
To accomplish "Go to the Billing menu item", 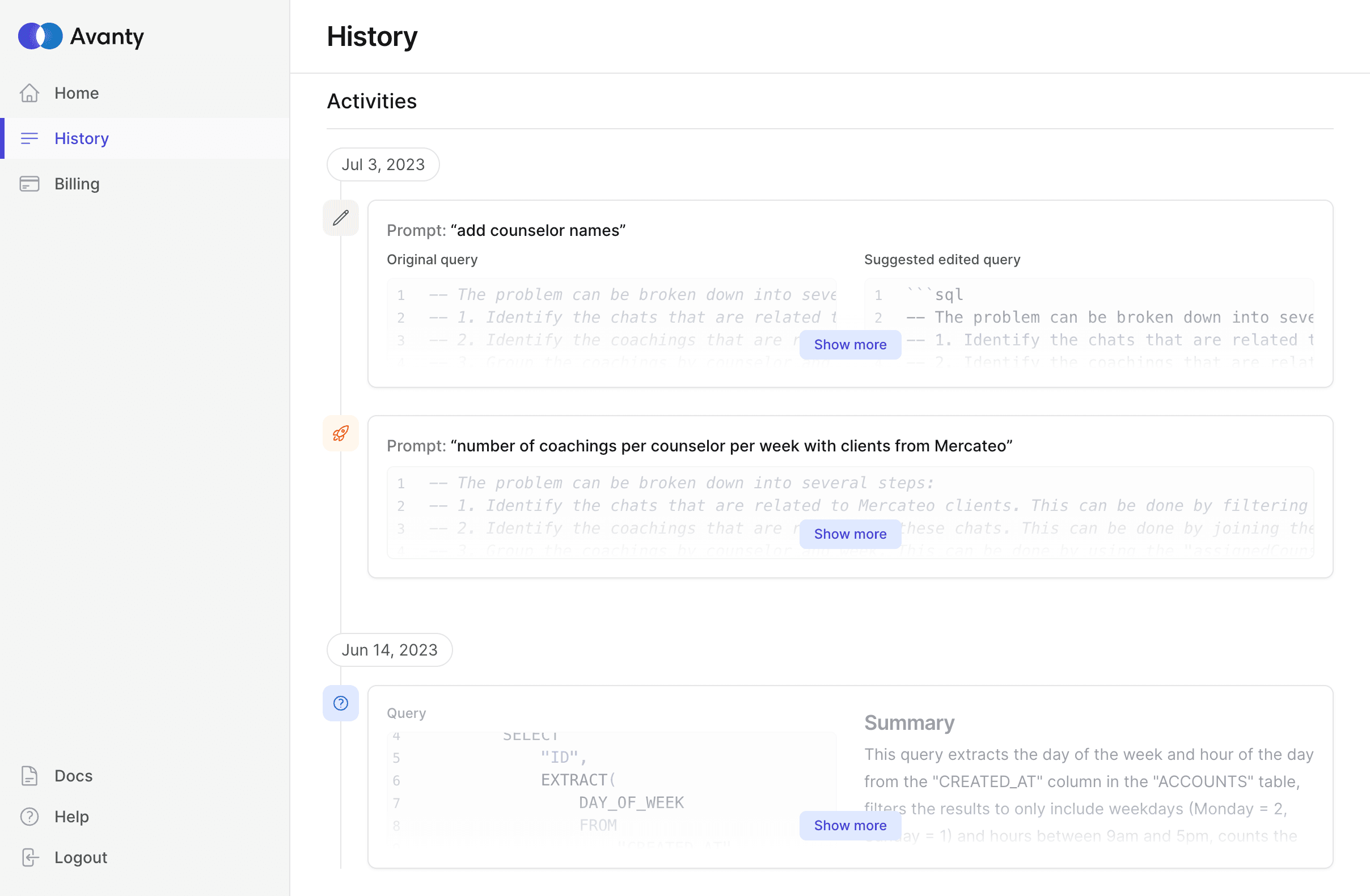I will tap(145, 184).
